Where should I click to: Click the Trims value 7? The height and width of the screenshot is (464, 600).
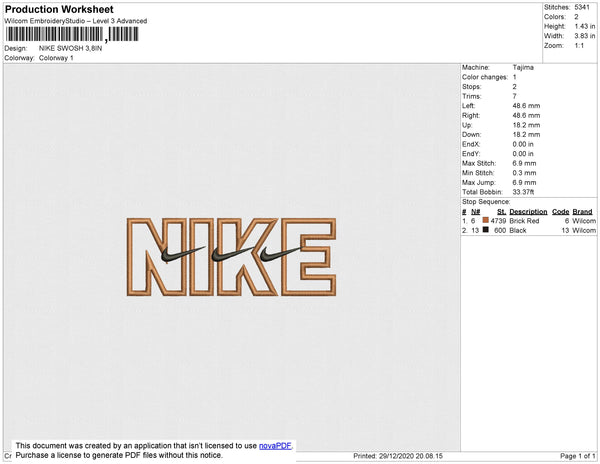click(x=514, y=96)
